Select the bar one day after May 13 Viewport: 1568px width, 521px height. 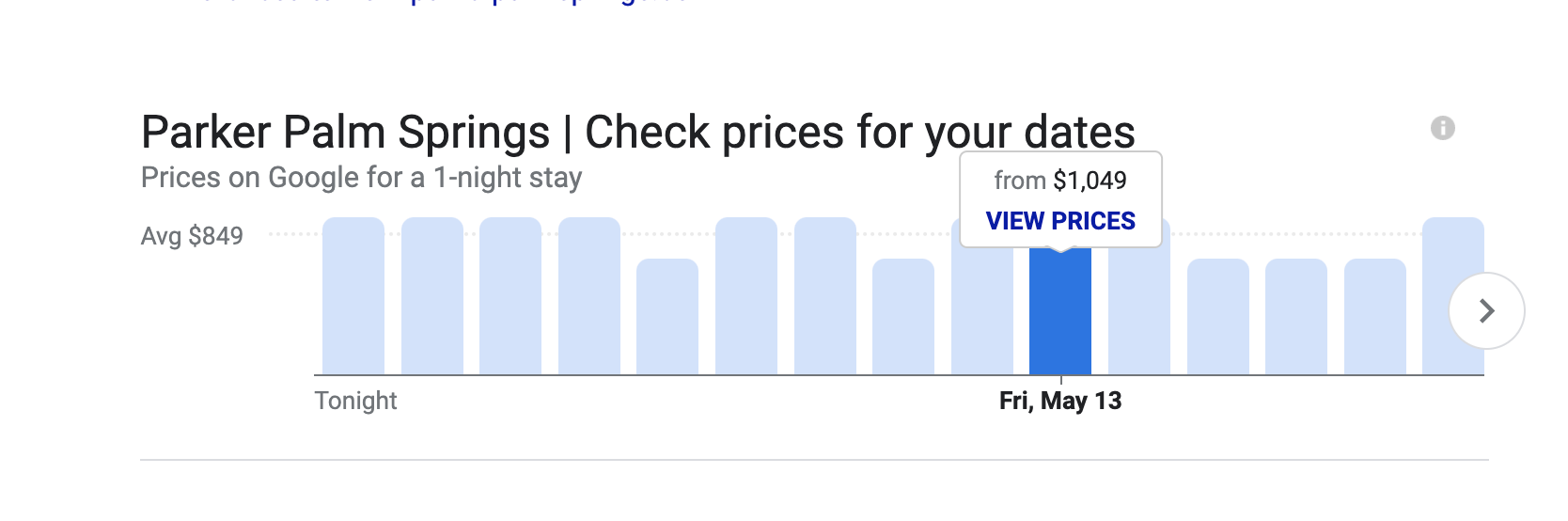coord(1139,310)
